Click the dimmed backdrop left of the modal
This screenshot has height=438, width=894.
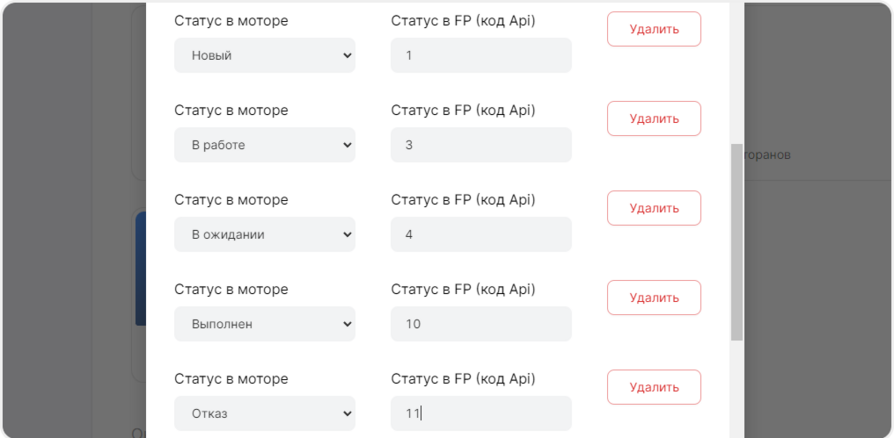tap(70, 220)
